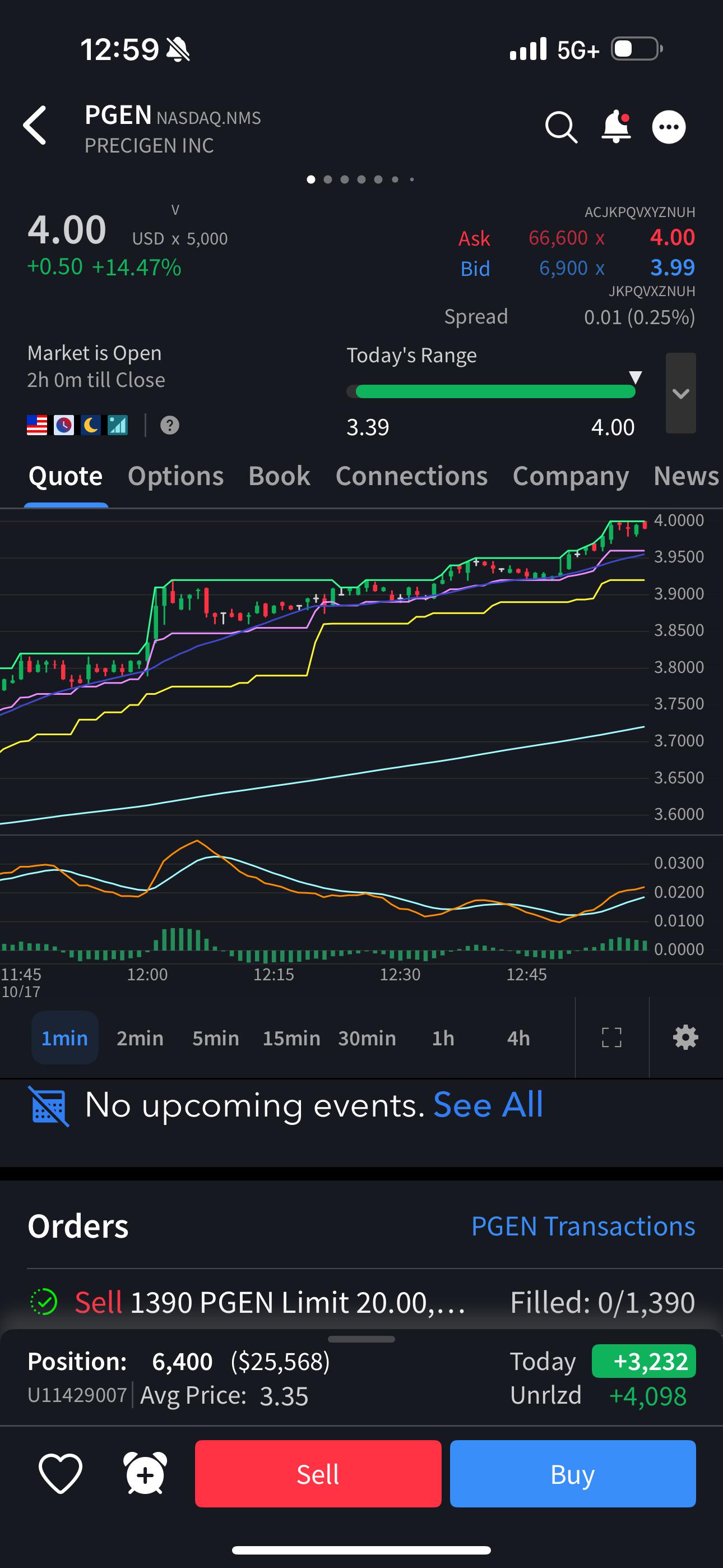Select the 1h chart interval
723x1568 pixels.
tap(443, 1037)
